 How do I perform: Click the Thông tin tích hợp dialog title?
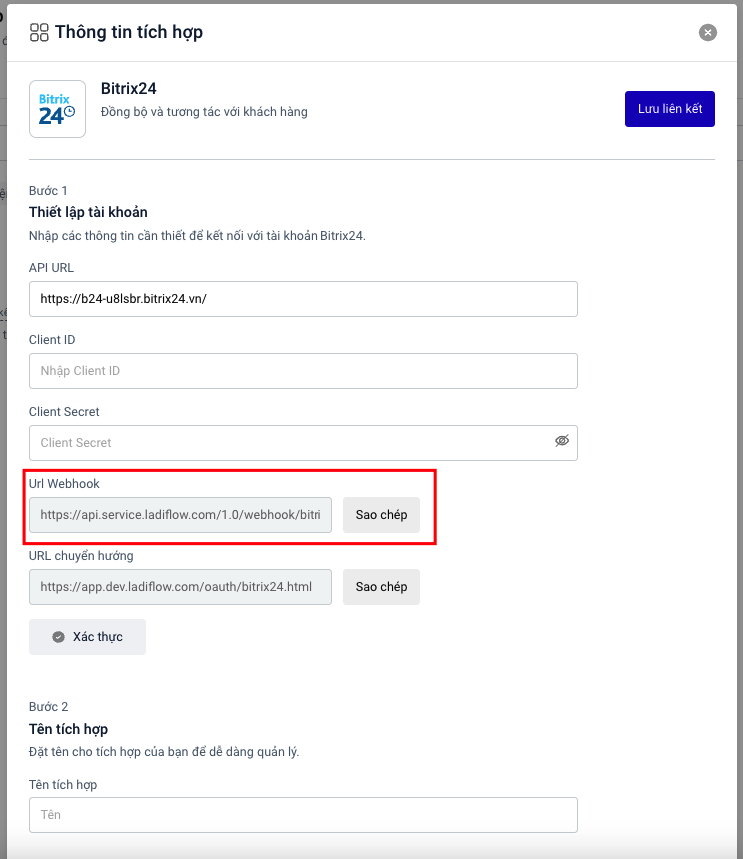click(129, 33)
